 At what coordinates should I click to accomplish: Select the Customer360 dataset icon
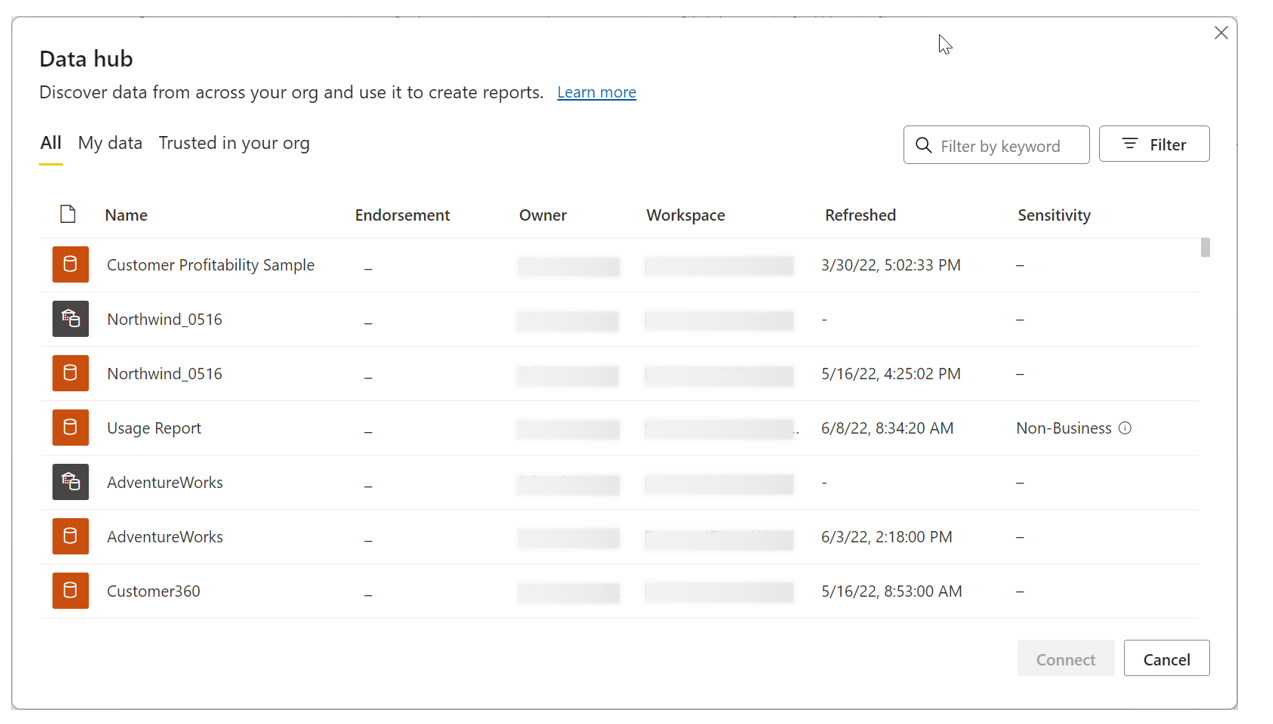pyautogui.click(x=70, y=591)
